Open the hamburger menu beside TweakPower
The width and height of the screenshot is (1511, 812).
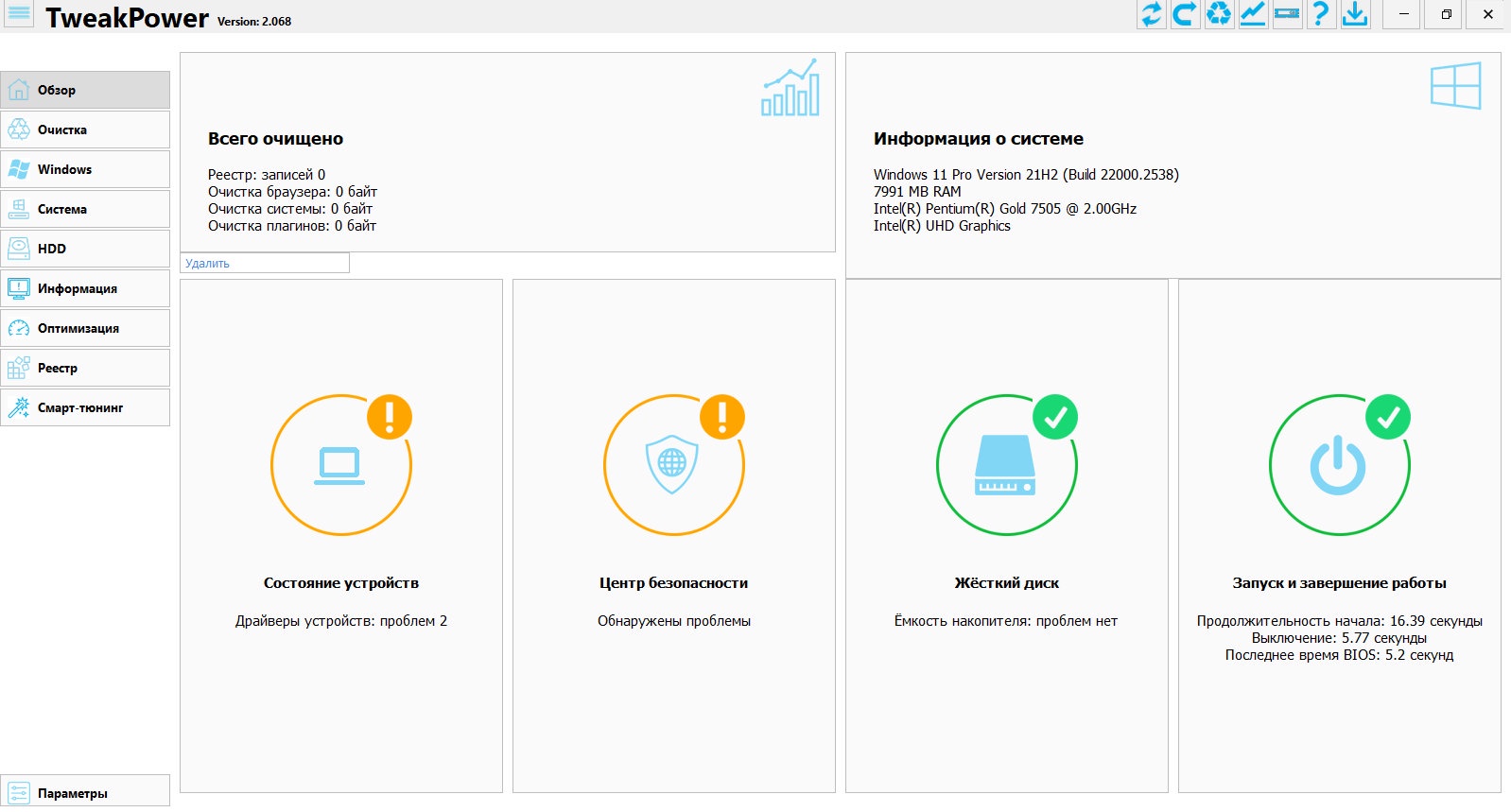tap(19, 14)
